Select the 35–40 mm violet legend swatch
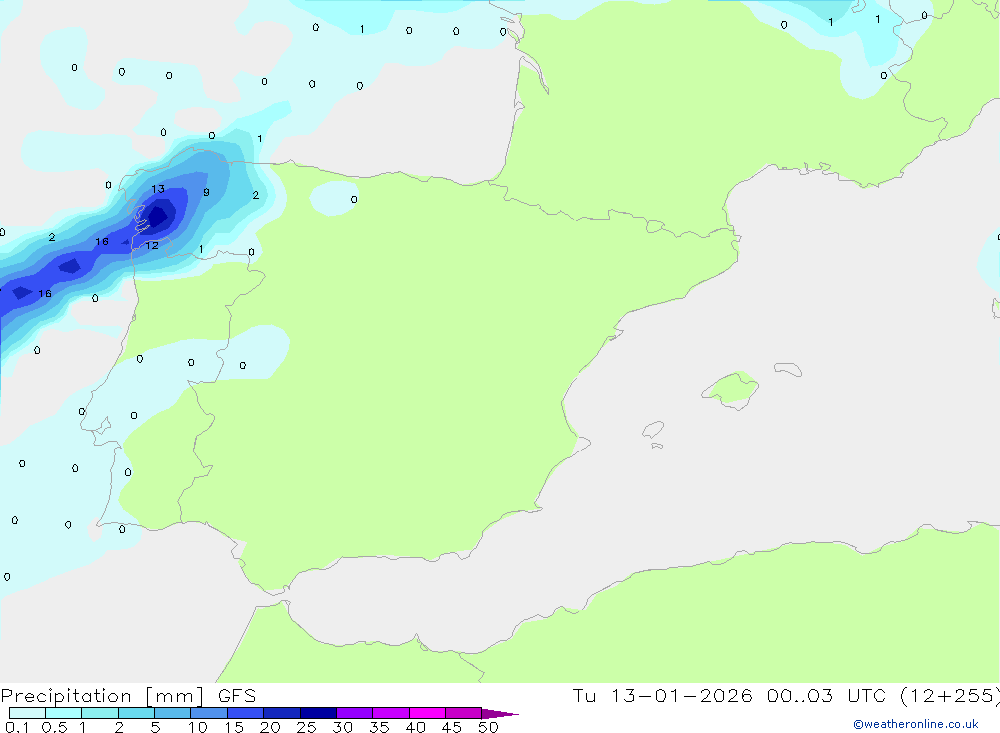The height and width of the screenshot is (733, 1000). pyautogui.click(x=391, y=713)
